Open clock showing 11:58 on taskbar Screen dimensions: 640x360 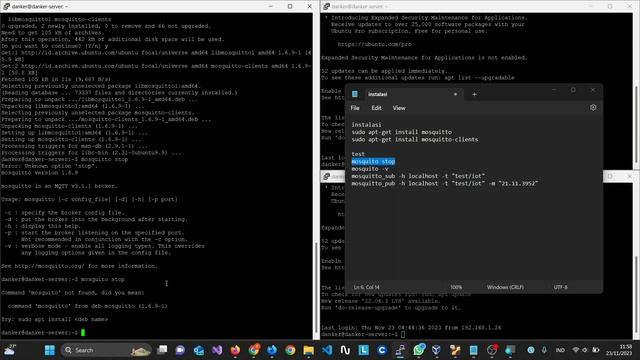tap(619, 350)
